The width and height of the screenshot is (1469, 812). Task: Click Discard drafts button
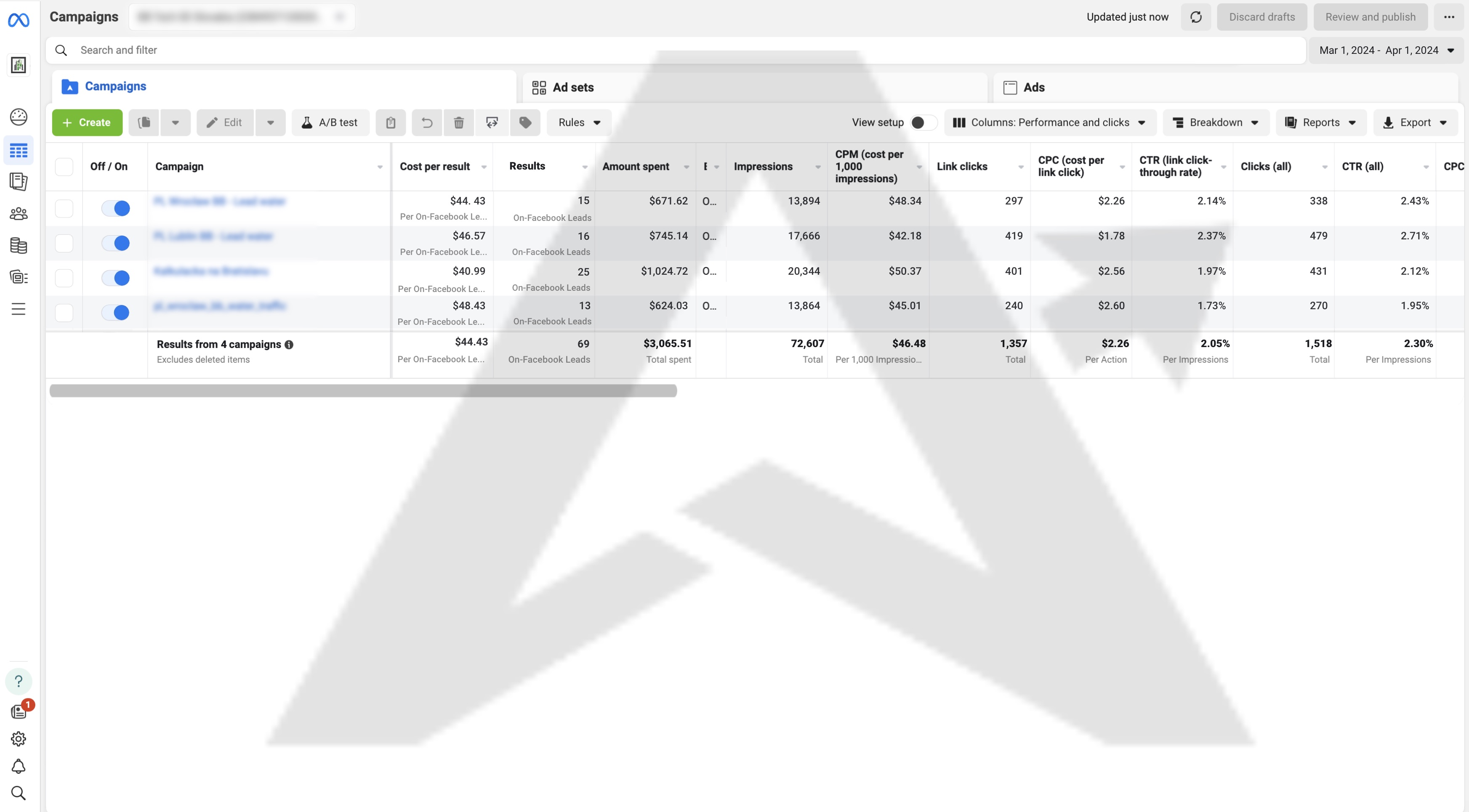1262,17
